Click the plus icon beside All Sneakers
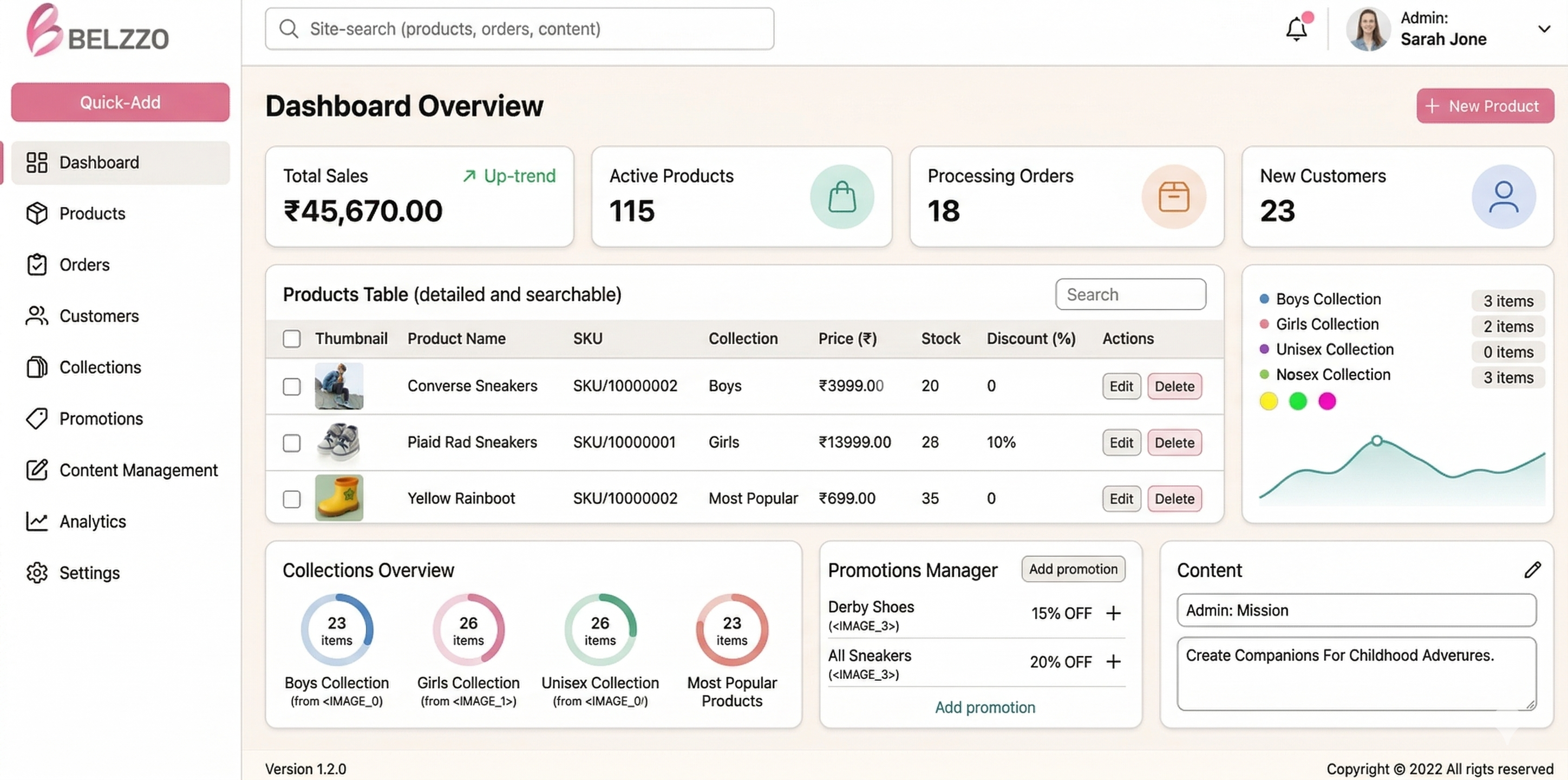Viewport: 1568px width, 780px height. pos(1113,662)
